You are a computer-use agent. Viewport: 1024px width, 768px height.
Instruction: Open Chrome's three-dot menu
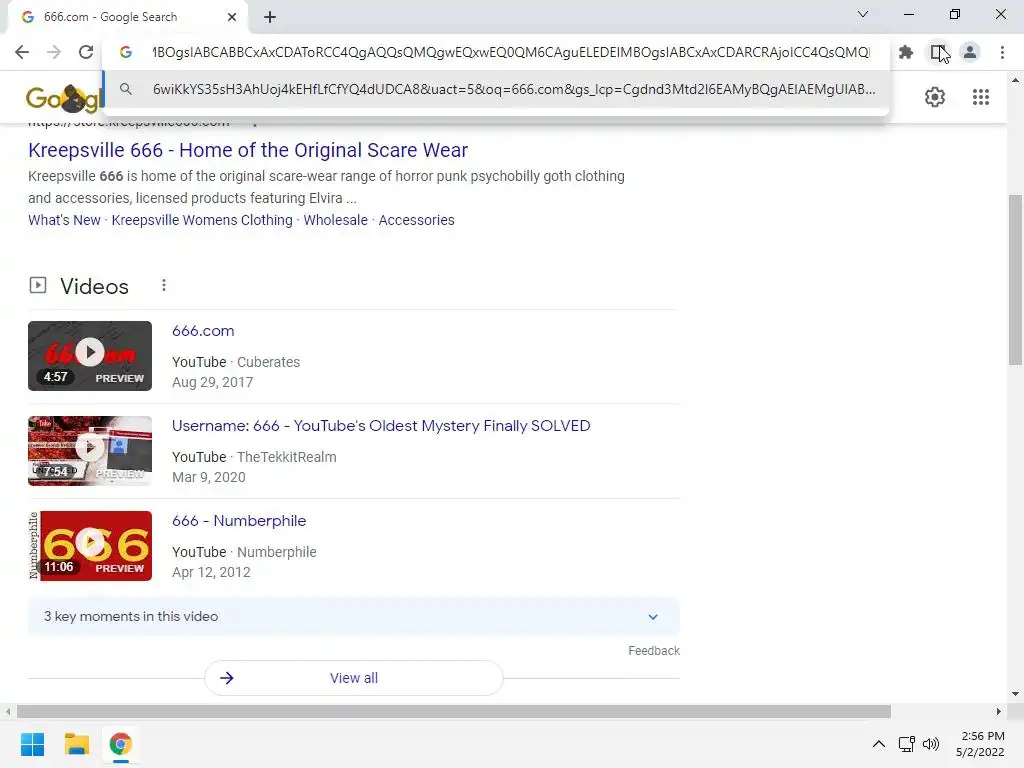[1002, 52]
